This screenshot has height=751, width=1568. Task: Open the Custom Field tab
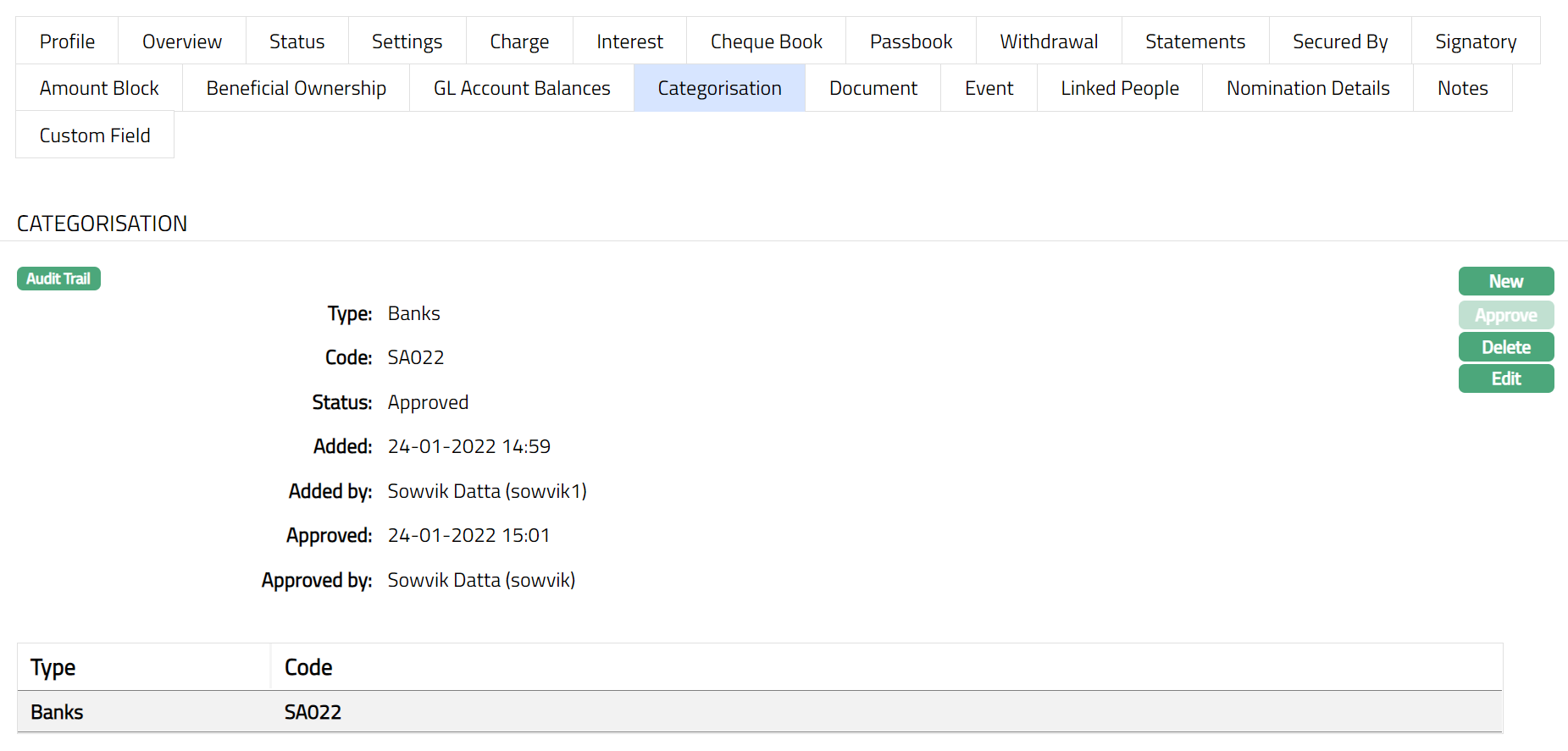(x=95, y=135)
